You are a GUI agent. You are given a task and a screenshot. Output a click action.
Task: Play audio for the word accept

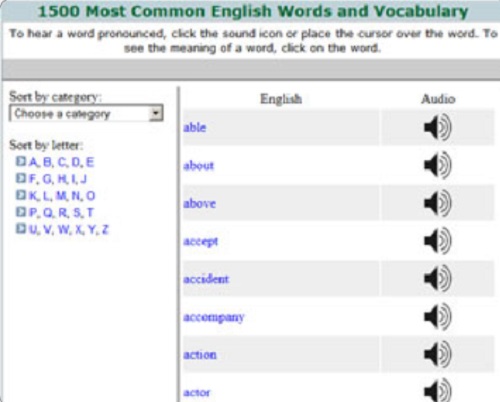pyautogui.click(x=438, y=241)
